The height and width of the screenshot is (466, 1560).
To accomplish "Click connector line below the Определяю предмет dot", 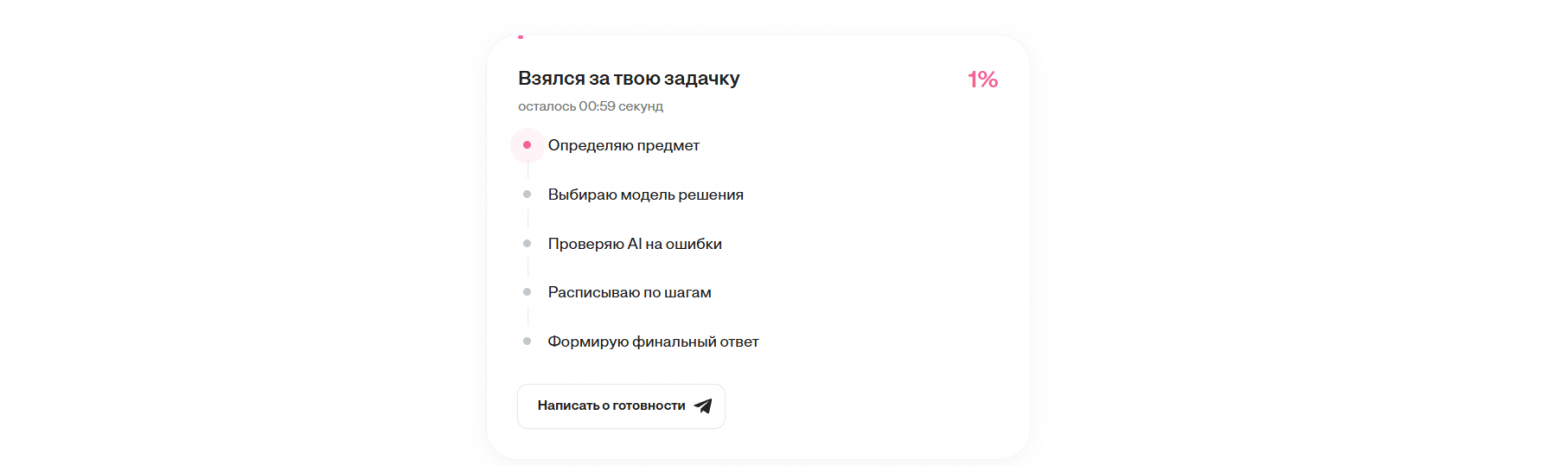I will [x=527, y=171].
